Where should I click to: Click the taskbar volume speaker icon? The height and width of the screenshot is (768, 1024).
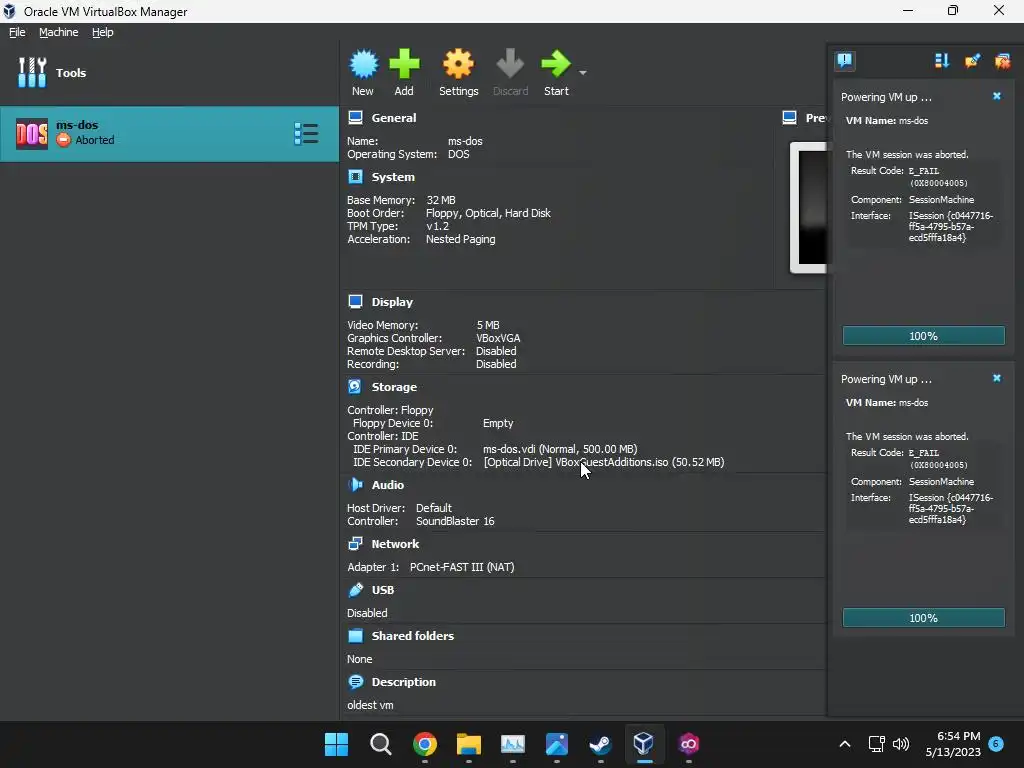901,744
